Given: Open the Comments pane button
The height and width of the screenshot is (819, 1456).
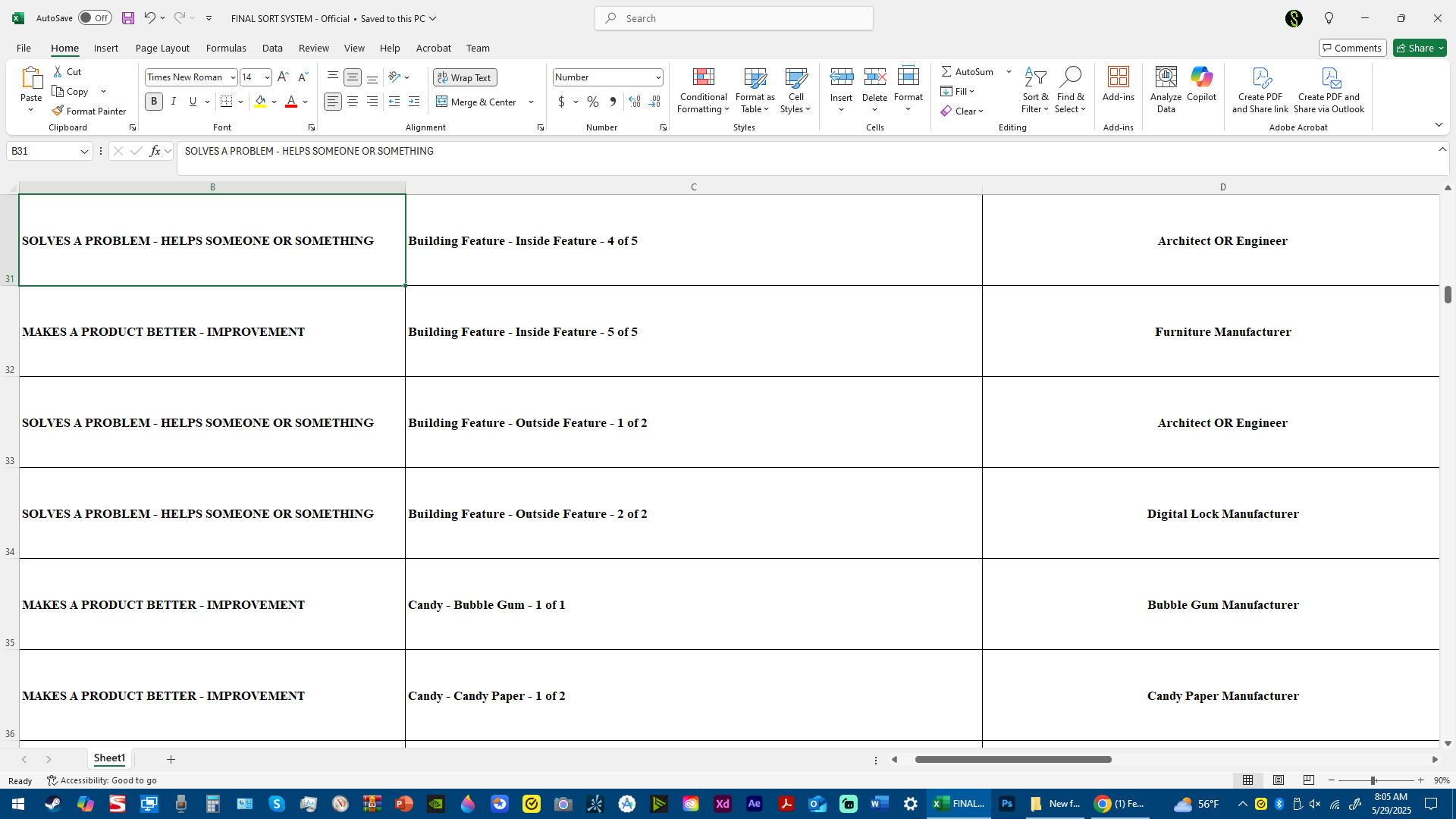Looking at the screenshot, I should (1352, 48).
